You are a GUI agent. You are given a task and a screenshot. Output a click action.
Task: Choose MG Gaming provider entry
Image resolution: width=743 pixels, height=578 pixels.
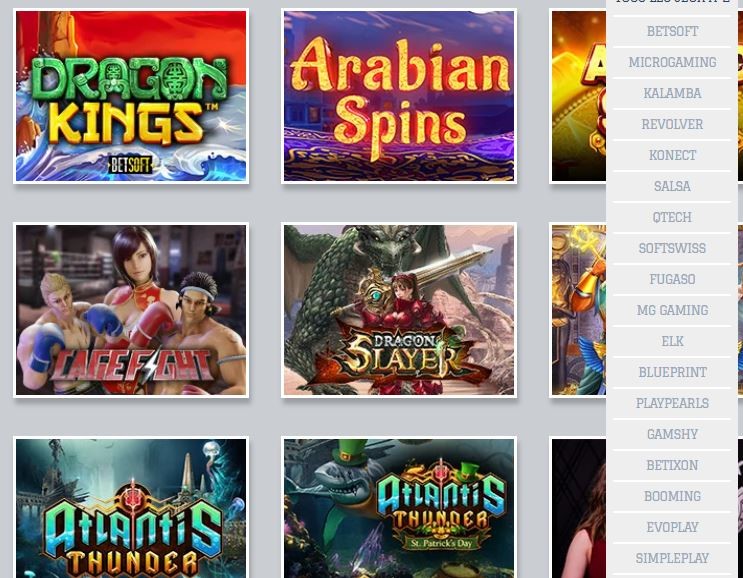click(x=672, y=310)
